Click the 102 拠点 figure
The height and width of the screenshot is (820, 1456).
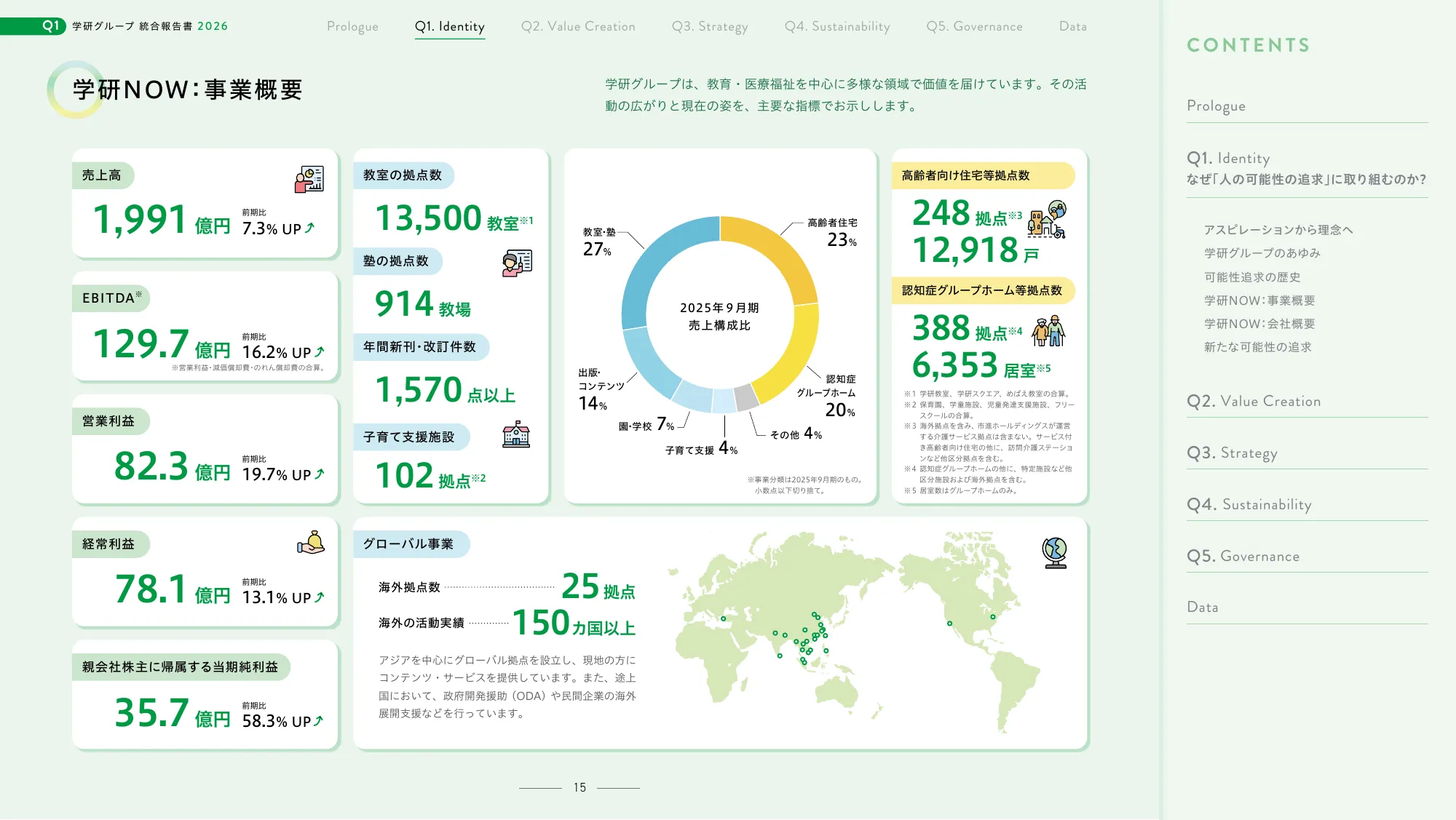[430, 476]
